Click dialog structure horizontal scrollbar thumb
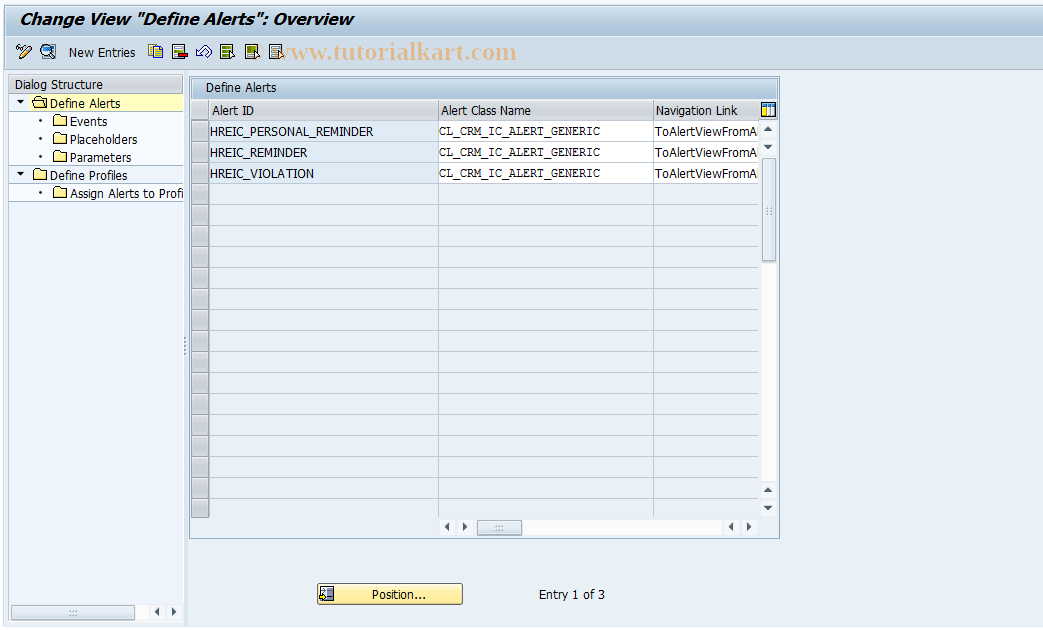This screenshot has height=630, width=1043. click(x=73, y=612)
